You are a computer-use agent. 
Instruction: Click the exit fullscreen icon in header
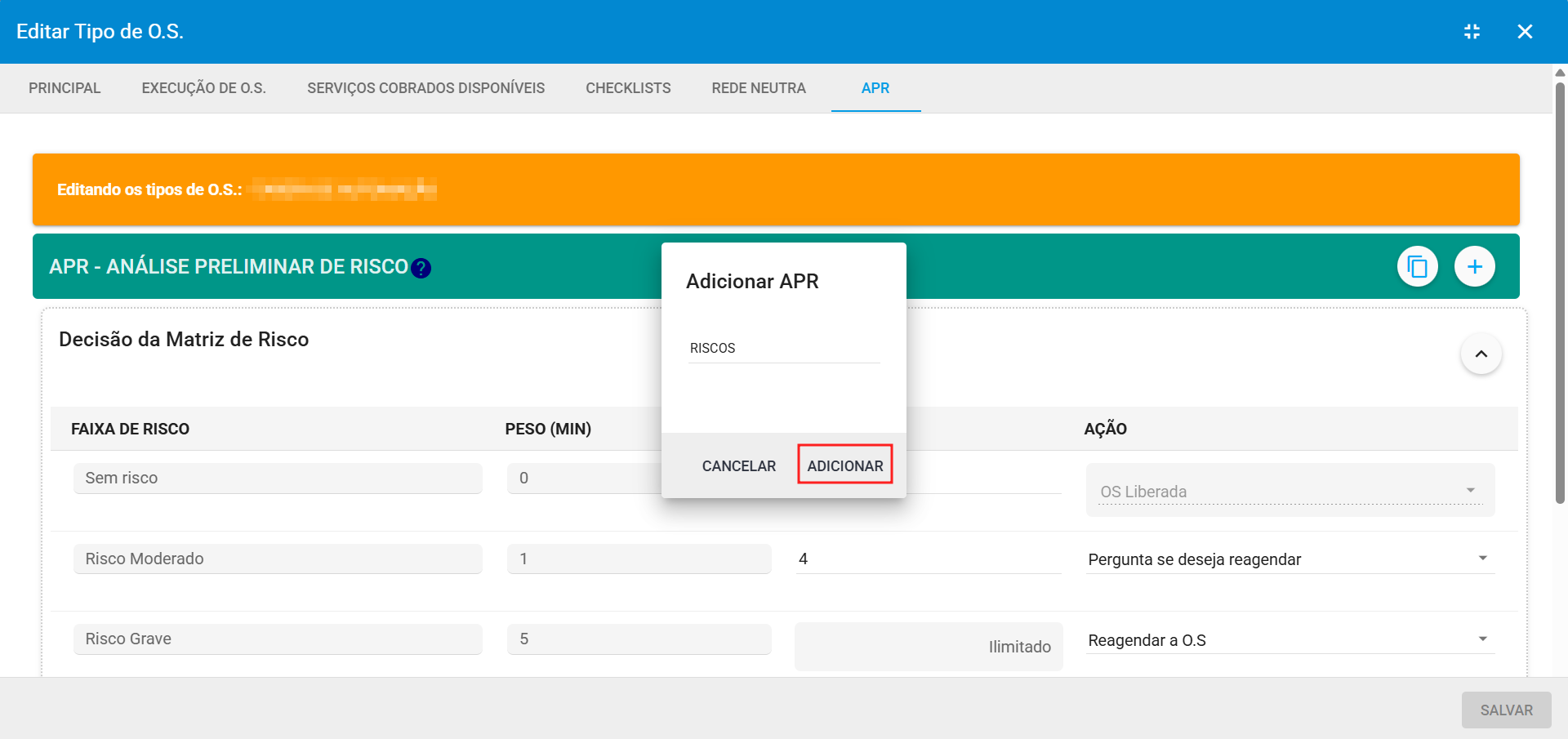pyautogui.click(x=1472, y=32)
